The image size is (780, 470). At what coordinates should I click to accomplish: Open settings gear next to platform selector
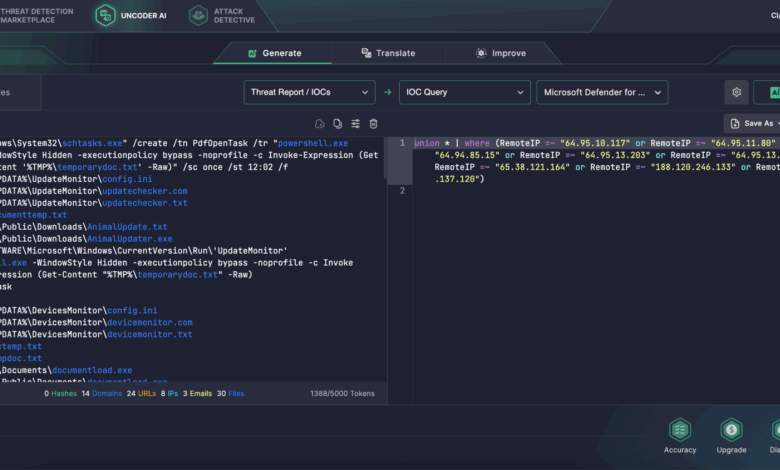pyautogui.click(x=736, y=93)
